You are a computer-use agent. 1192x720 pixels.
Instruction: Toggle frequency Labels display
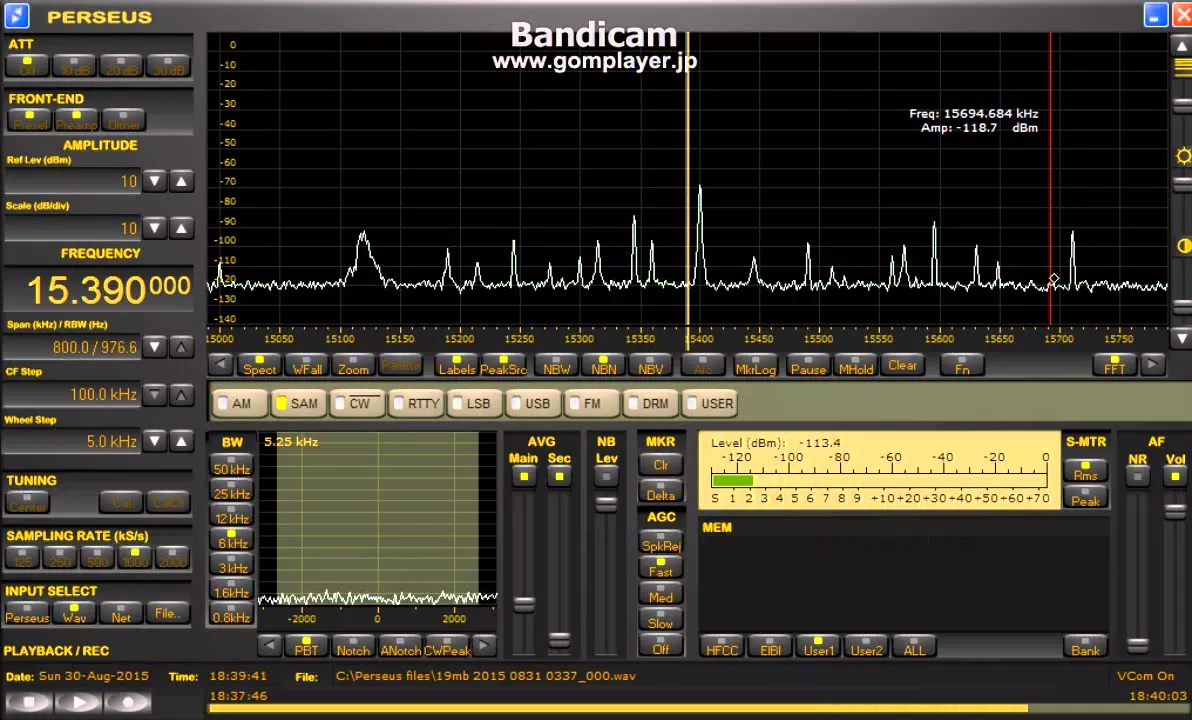(456, 366)
